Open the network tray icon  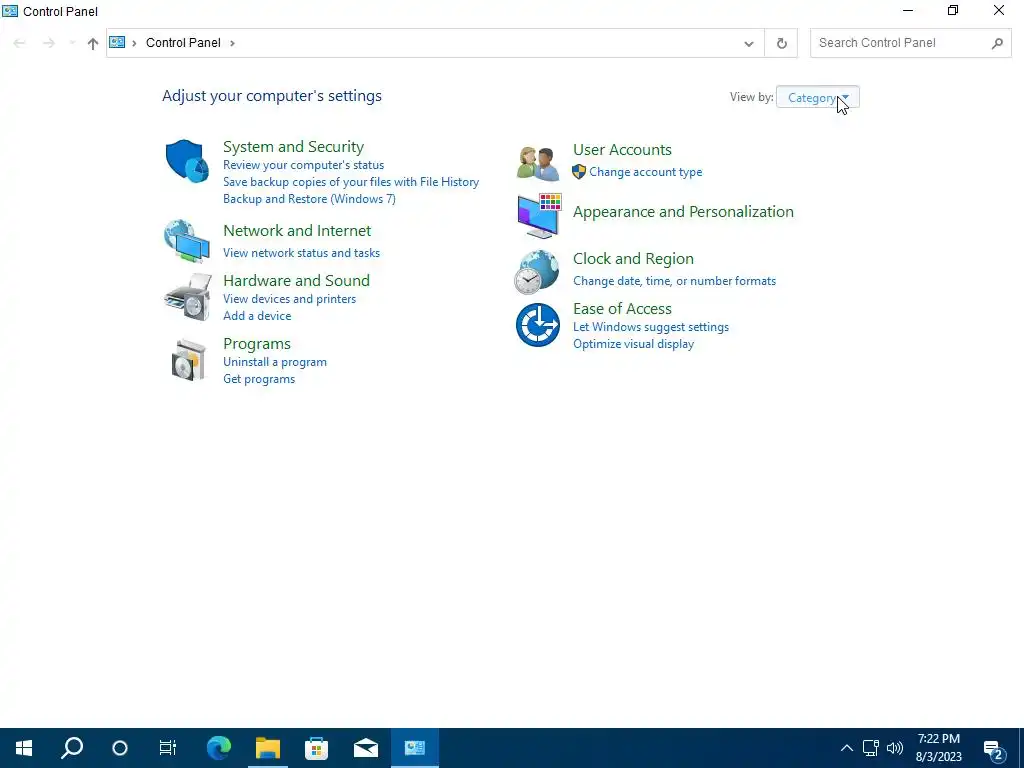tap(871, 748)
